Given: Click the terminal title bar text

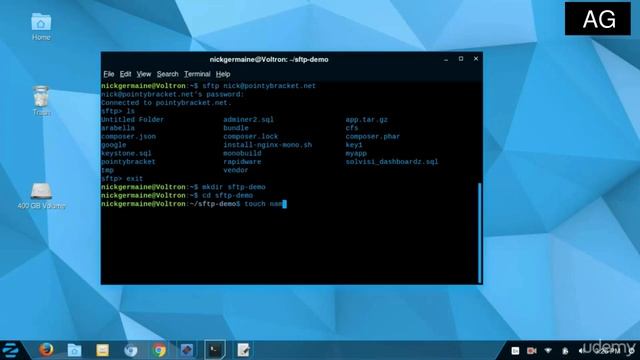Looking at the screenshot, I should tap(269, 60).
